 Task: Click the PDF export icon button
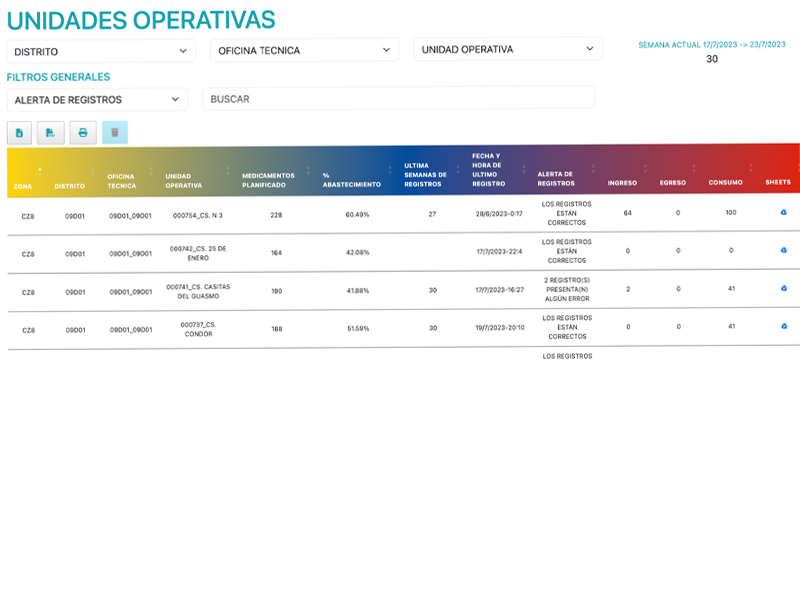50,132
